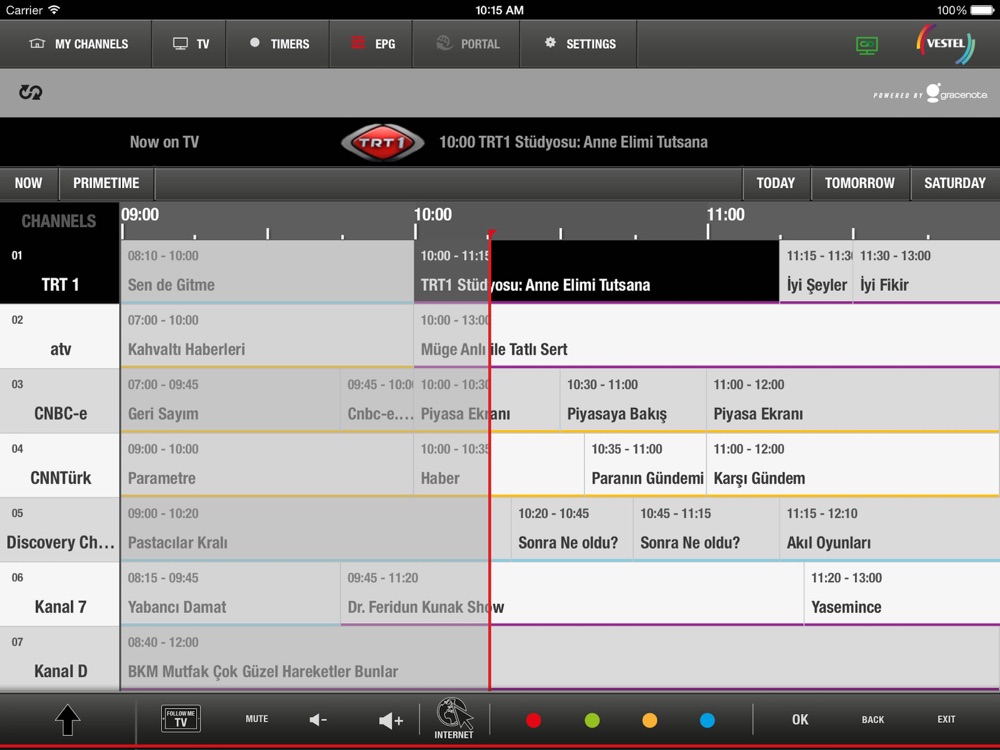Jump to Primetime listings

tap(106, 184)
